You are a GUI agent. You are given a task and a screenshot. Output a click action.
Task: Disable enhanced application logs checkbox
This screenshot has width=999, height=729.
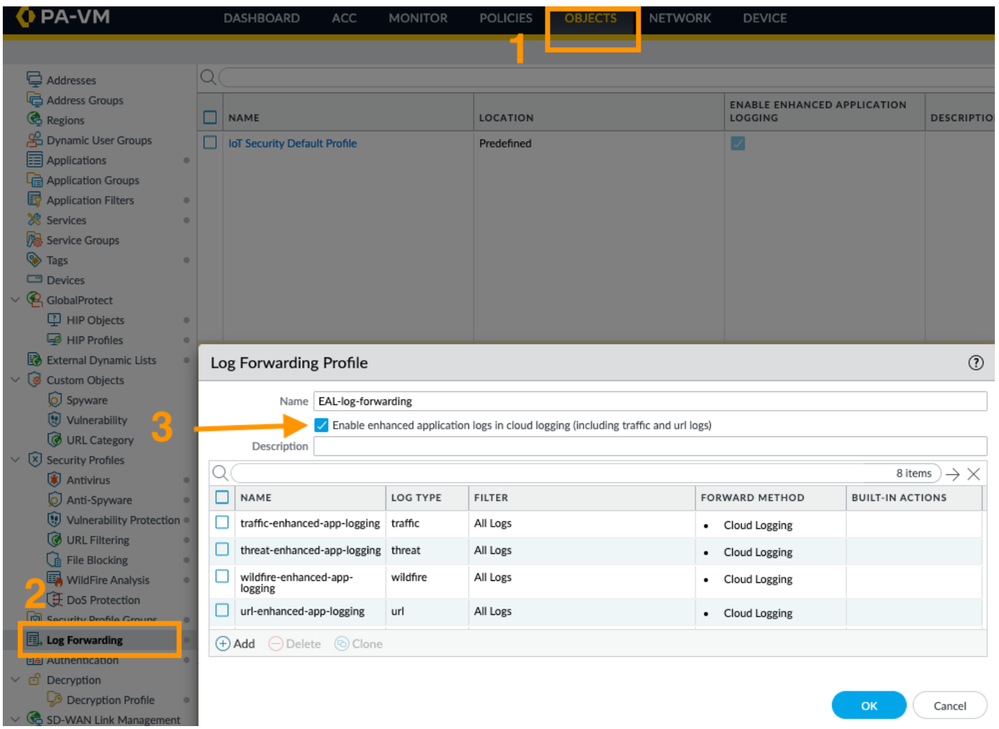tap(321, 425)
